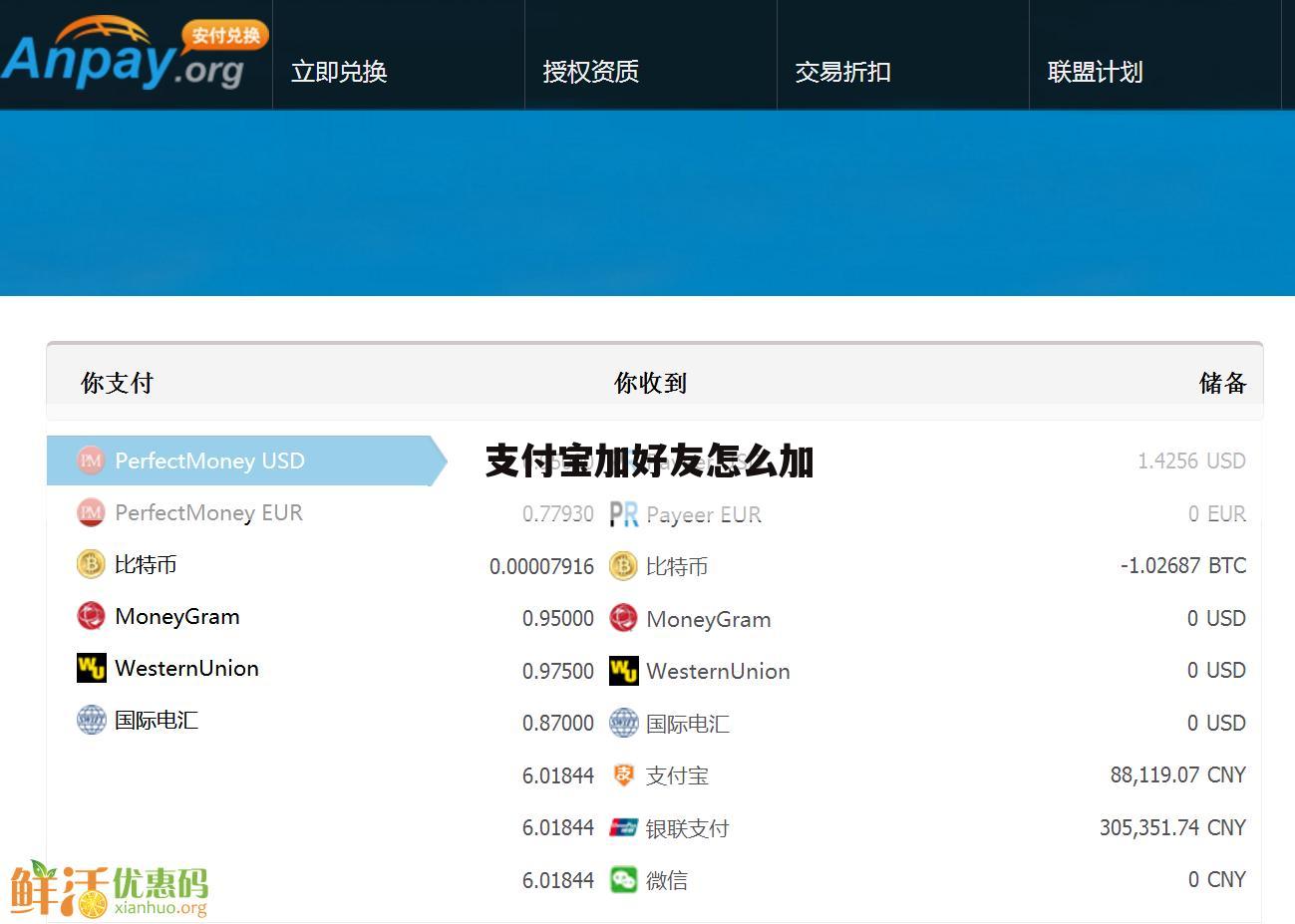Click the reserve value 1.4256 USD

click(1192, 461)
